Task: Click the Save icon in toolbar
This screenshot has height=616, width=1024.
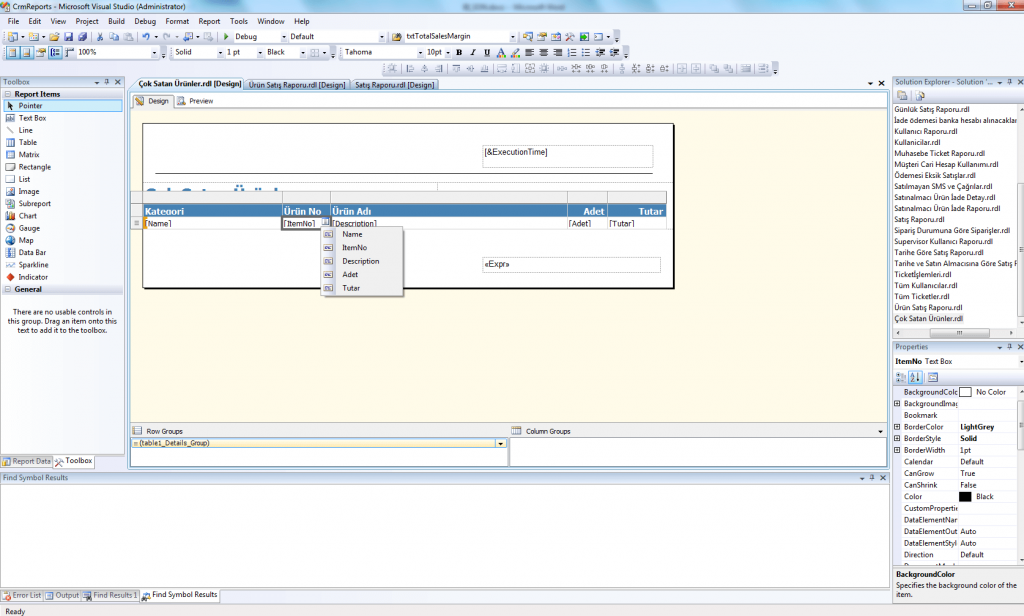Action: (x=69, y=37)
